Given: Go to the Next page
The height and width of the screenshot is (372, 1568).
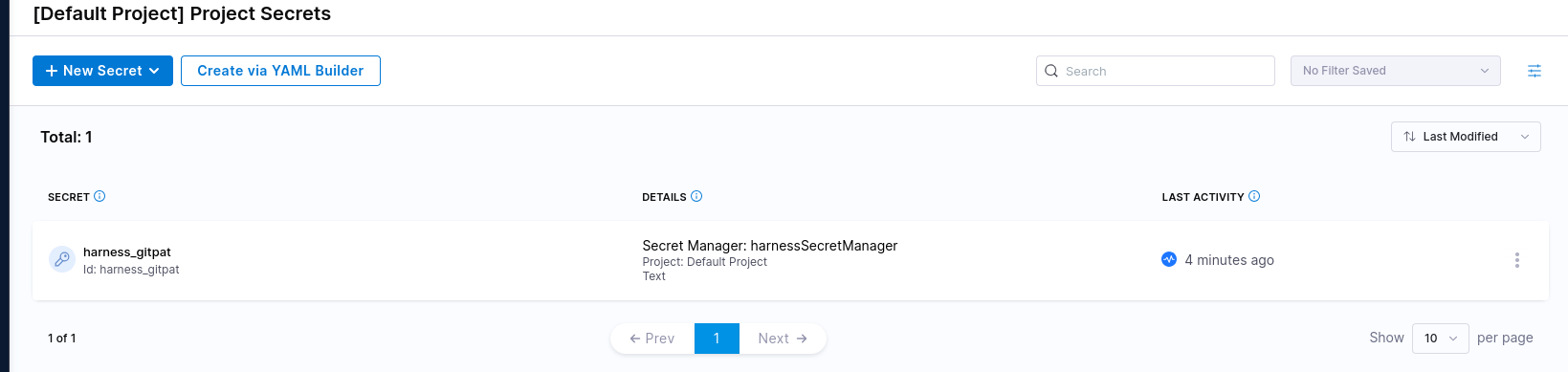Looking at the screenshot, I should pyautogui.click(x=783, y=339).
